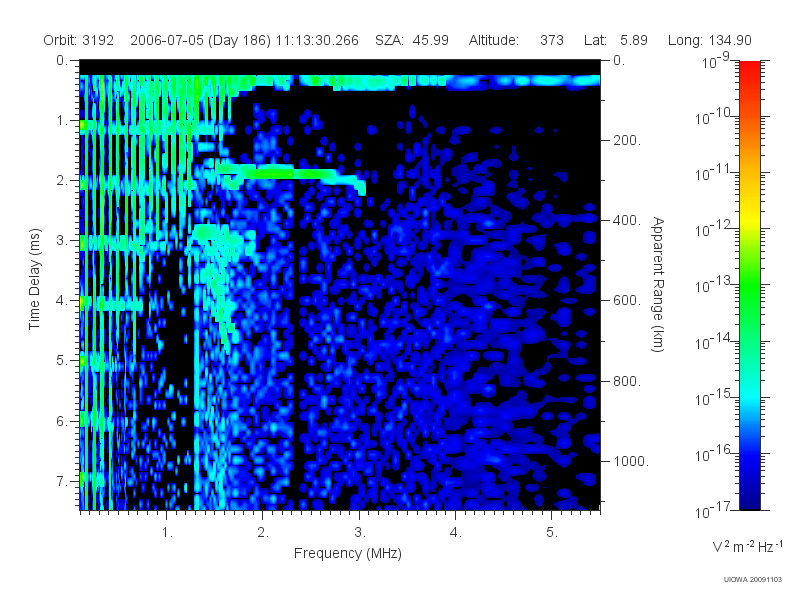
Task: Click the 'UIOWA 20091103' credit text
Action: [753, 580]
